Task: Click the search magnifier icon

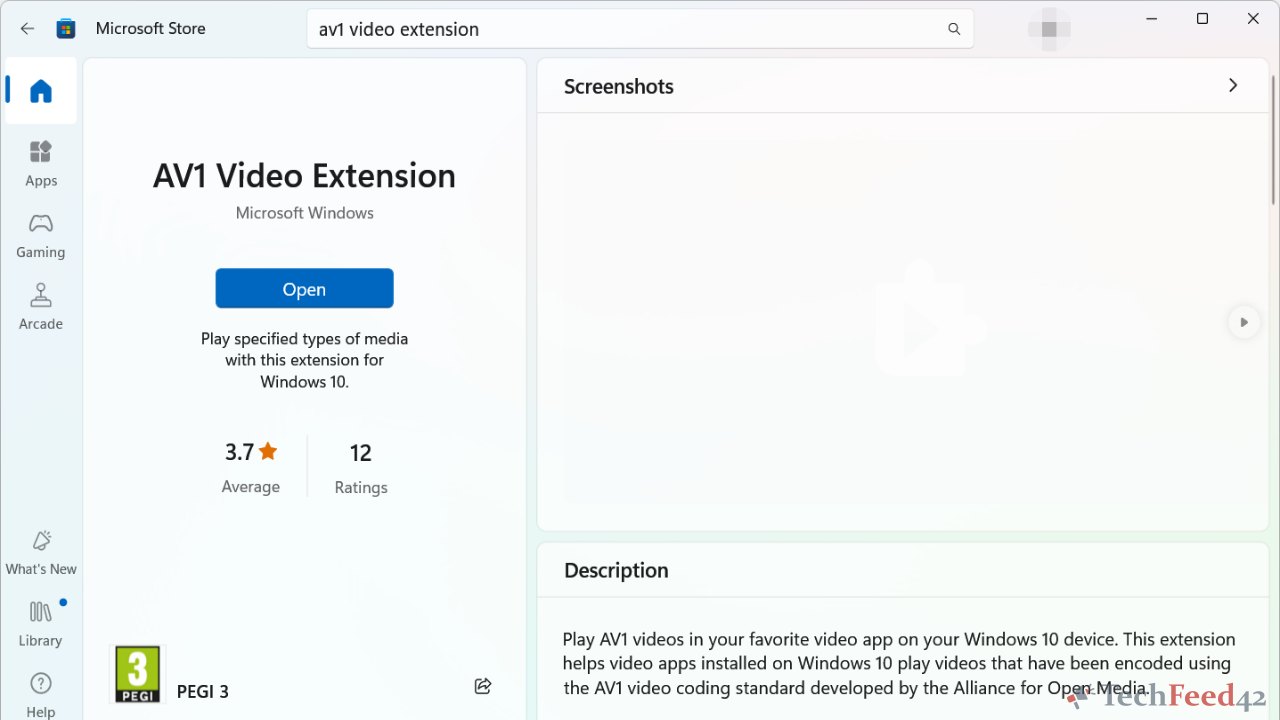Action: [954, 29]
